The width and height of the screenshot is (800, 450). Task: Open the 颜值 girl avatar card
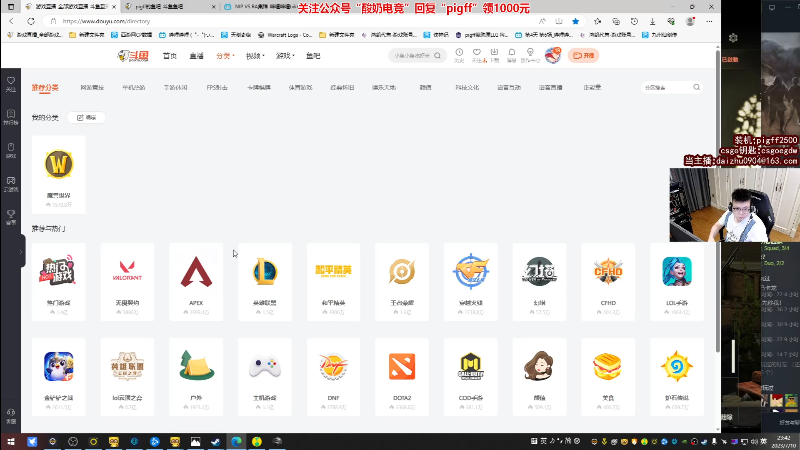539,377
